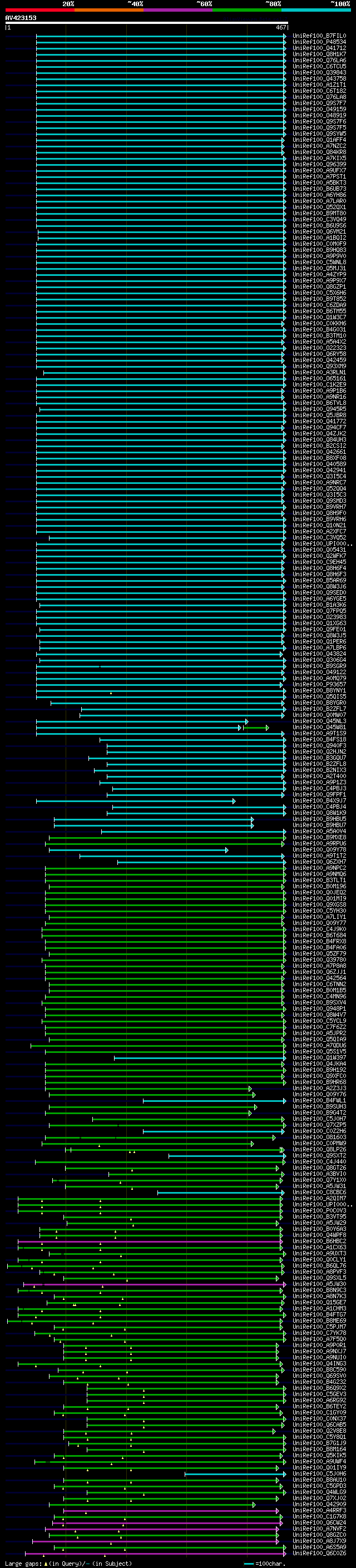The height and width of the screenshot is (1568, 356).
Task: Click the UniRef100_B9HBU7 label
Action: tap(319, 825)
